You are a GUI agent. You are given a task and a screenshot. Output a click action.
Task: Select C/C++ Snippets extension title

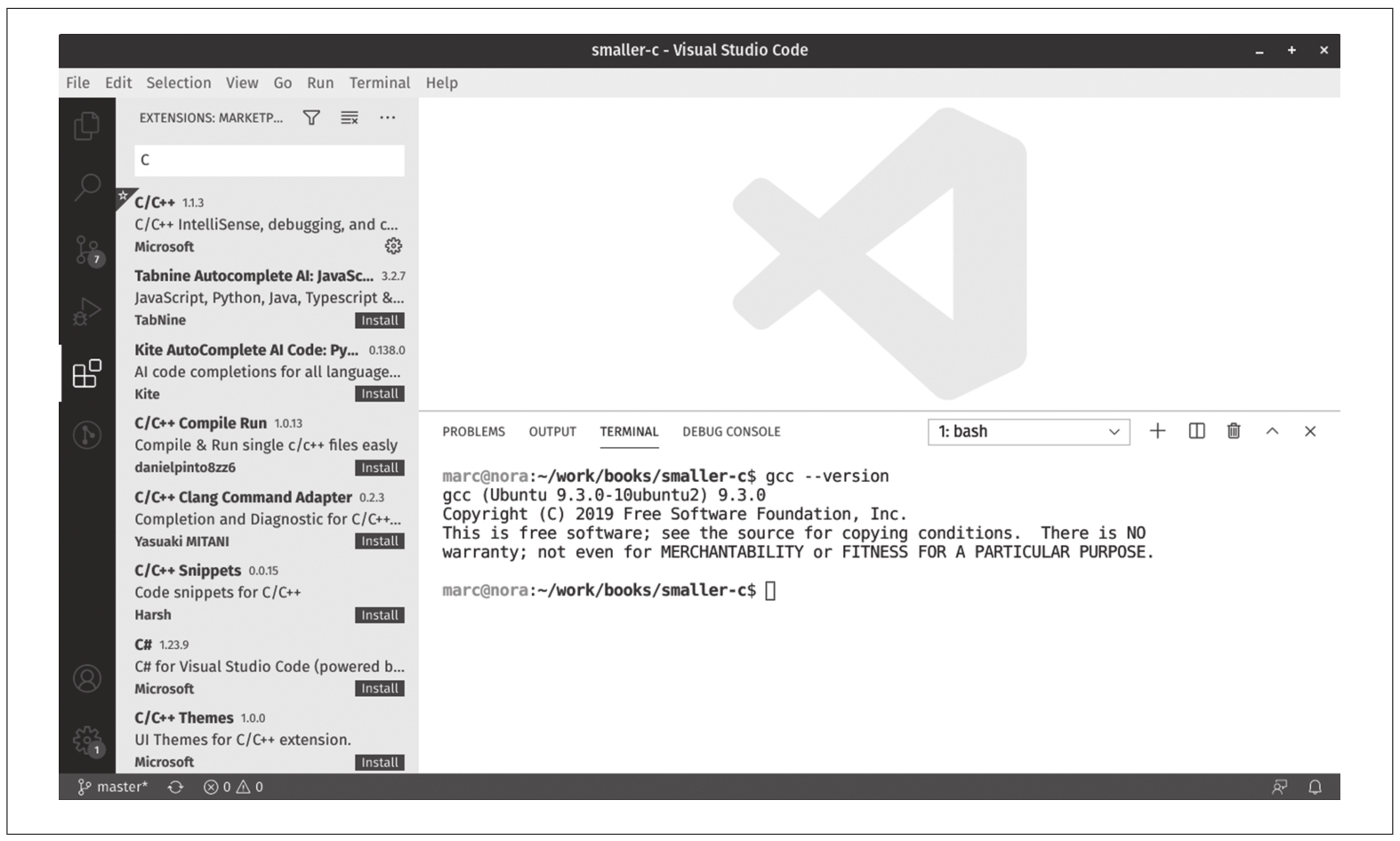coord(188,571)
